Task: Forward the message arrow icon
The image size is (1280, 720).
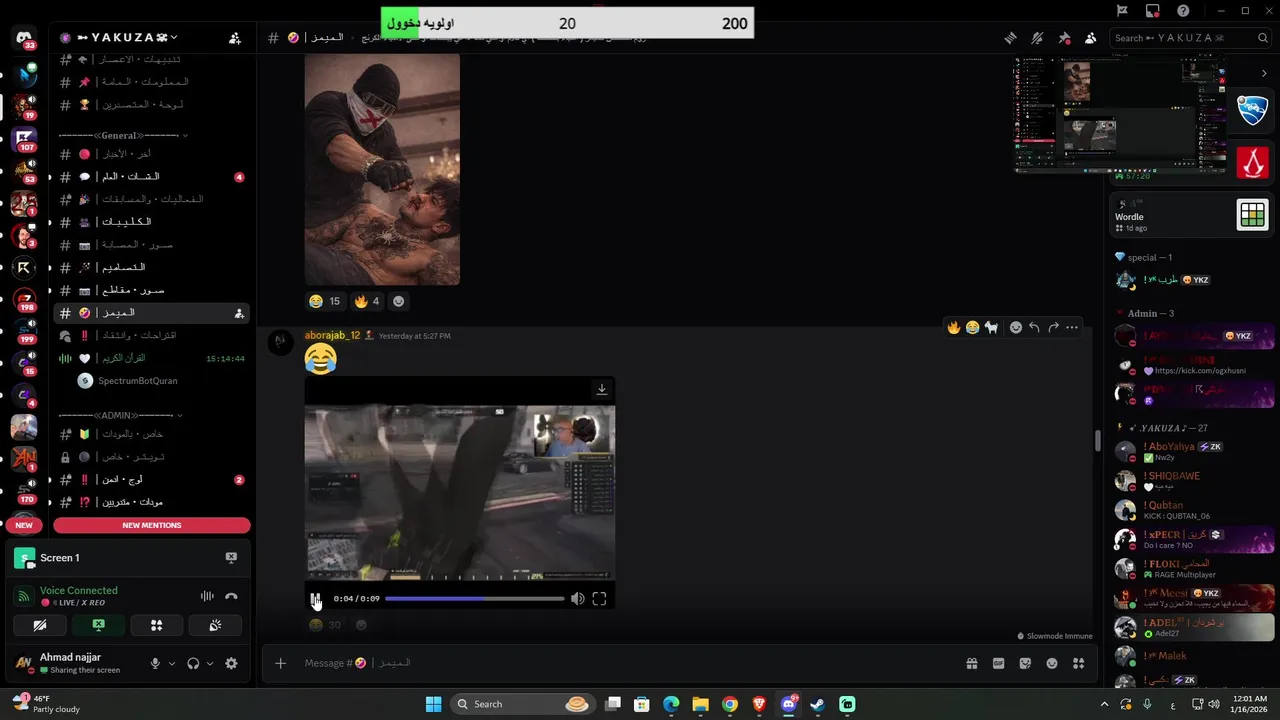Action: [1053, 327]
